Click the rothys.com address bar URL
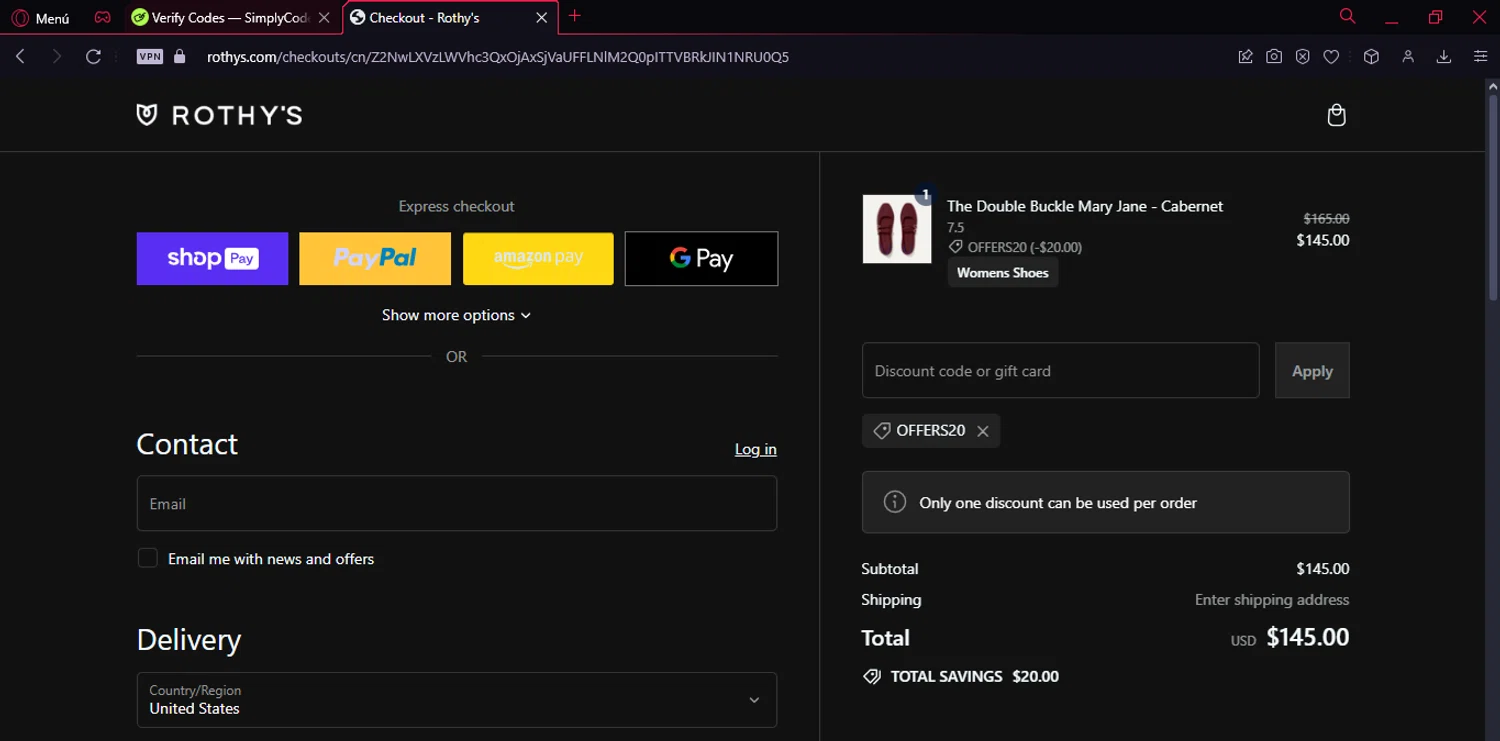1500x741 pixels. point(498,57)
